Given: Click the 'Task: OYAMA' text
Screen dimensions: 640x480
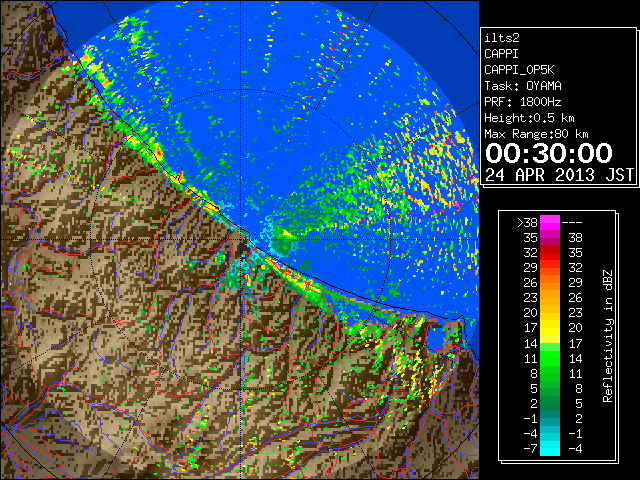Looking at the screenshot, I should click(x=523, y=86).
